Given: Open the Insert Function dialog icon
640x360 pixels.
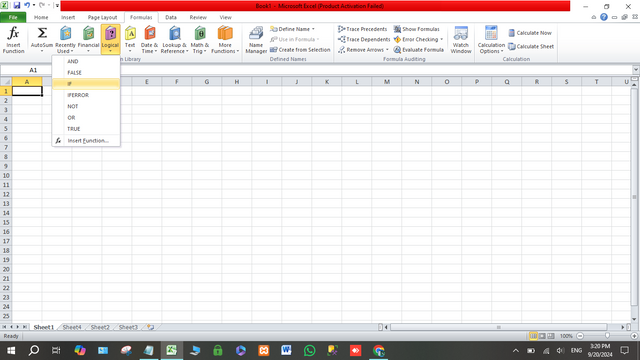Looking at the screenshot, I should 13,40.
